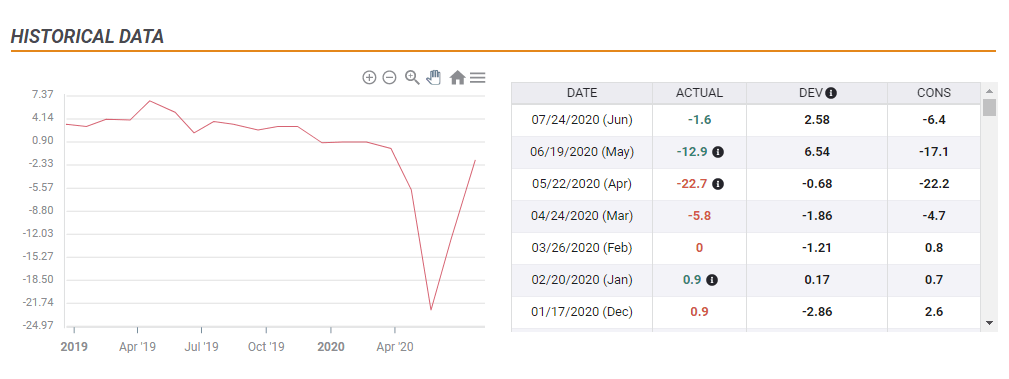Click the CONS column header
This screenshot has height=379, width=1009.
[x=934, y=93]
